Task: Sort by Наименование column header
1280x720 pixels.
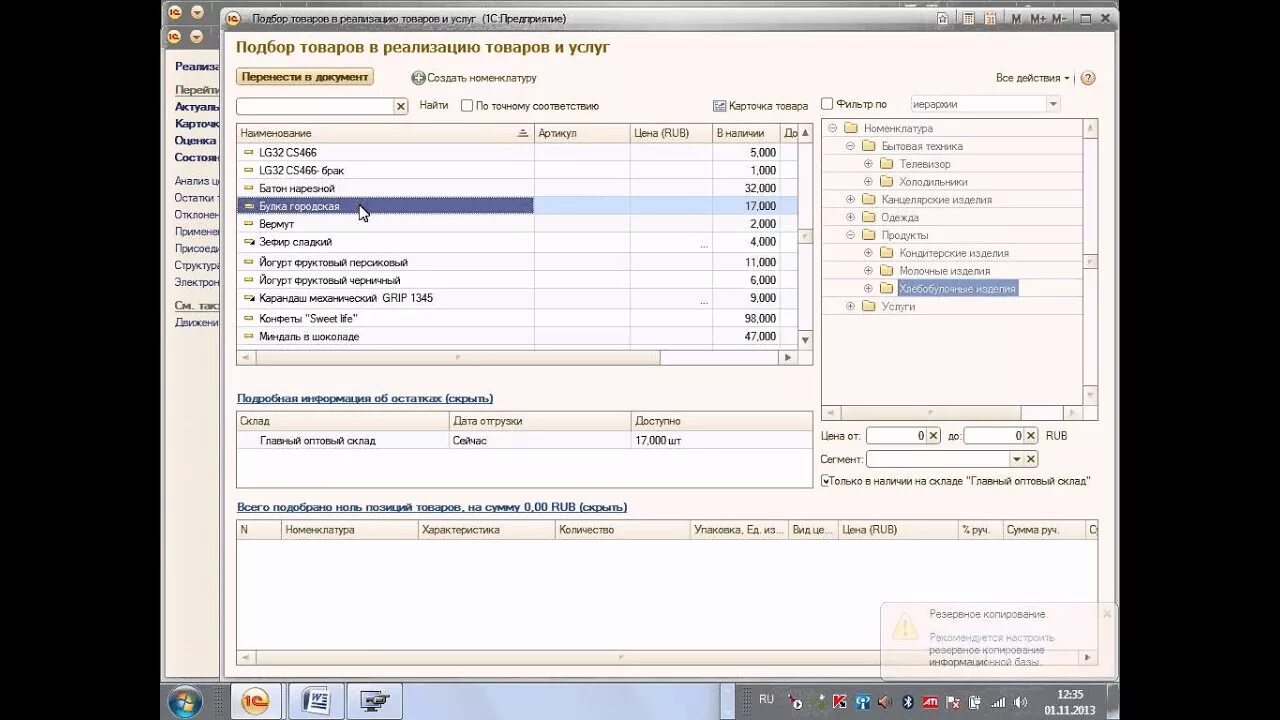Action: (385, 133)
